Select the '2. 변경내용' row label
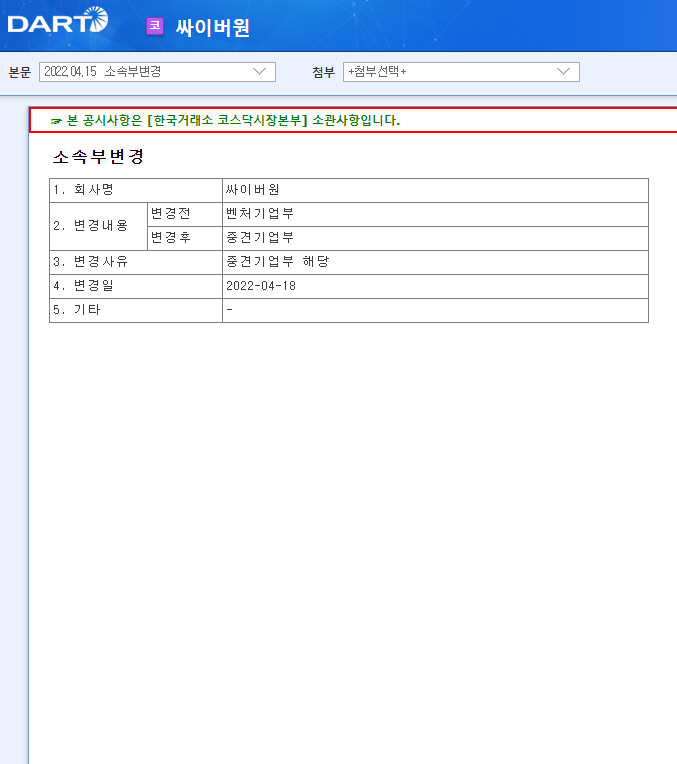This screenshot has height=764, width=677. (x=98, y=226)
